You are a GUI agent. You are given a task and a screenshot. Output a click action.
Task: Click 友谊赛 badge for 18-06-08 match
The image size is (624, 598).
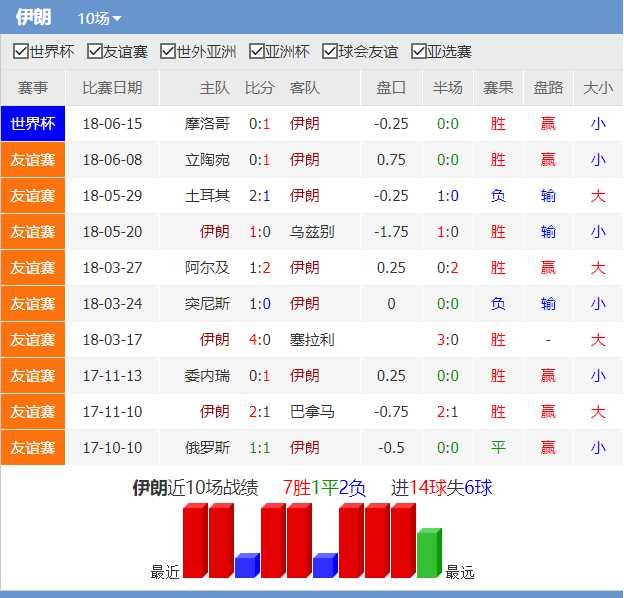pyautogui.click(x=33, y=160)
